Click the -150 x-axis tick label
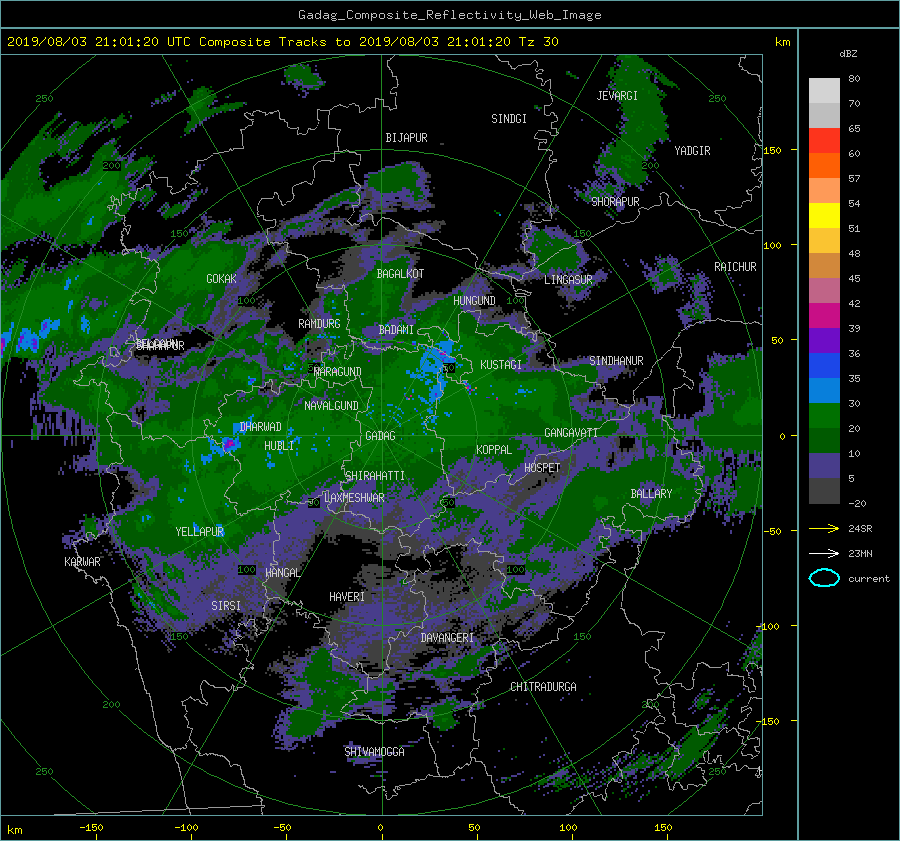 click(x=91, y=828)
